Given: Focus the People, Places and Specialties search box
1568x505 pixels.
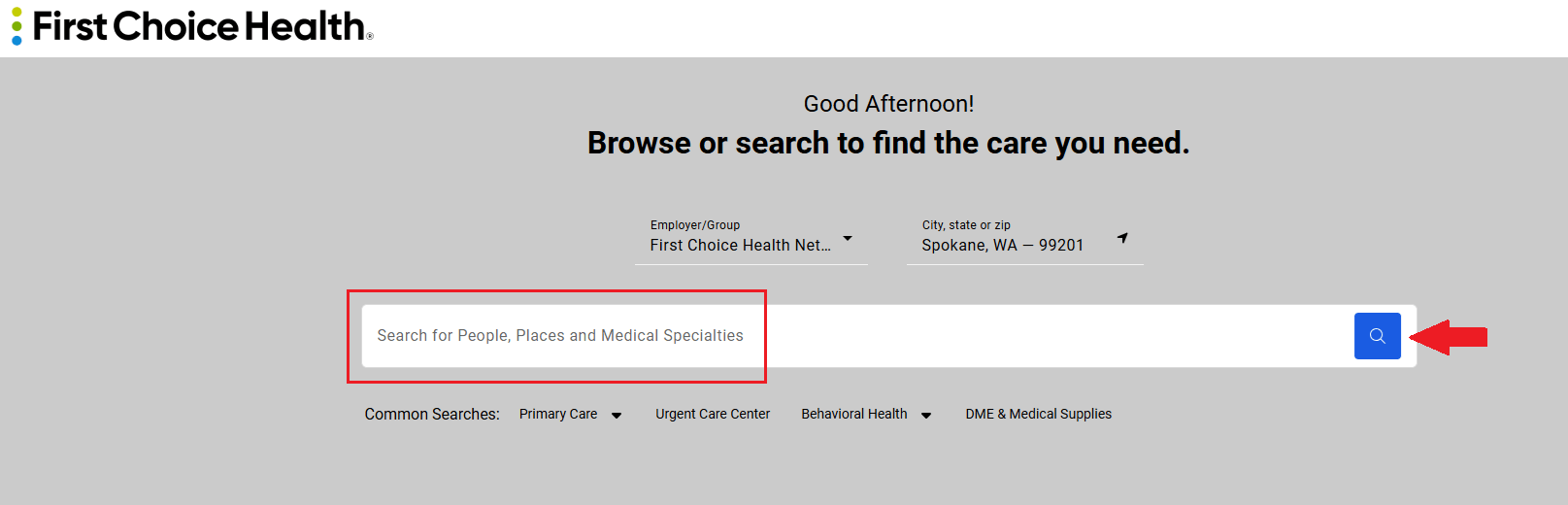Looking at the screenshot, I should (854, 336).
